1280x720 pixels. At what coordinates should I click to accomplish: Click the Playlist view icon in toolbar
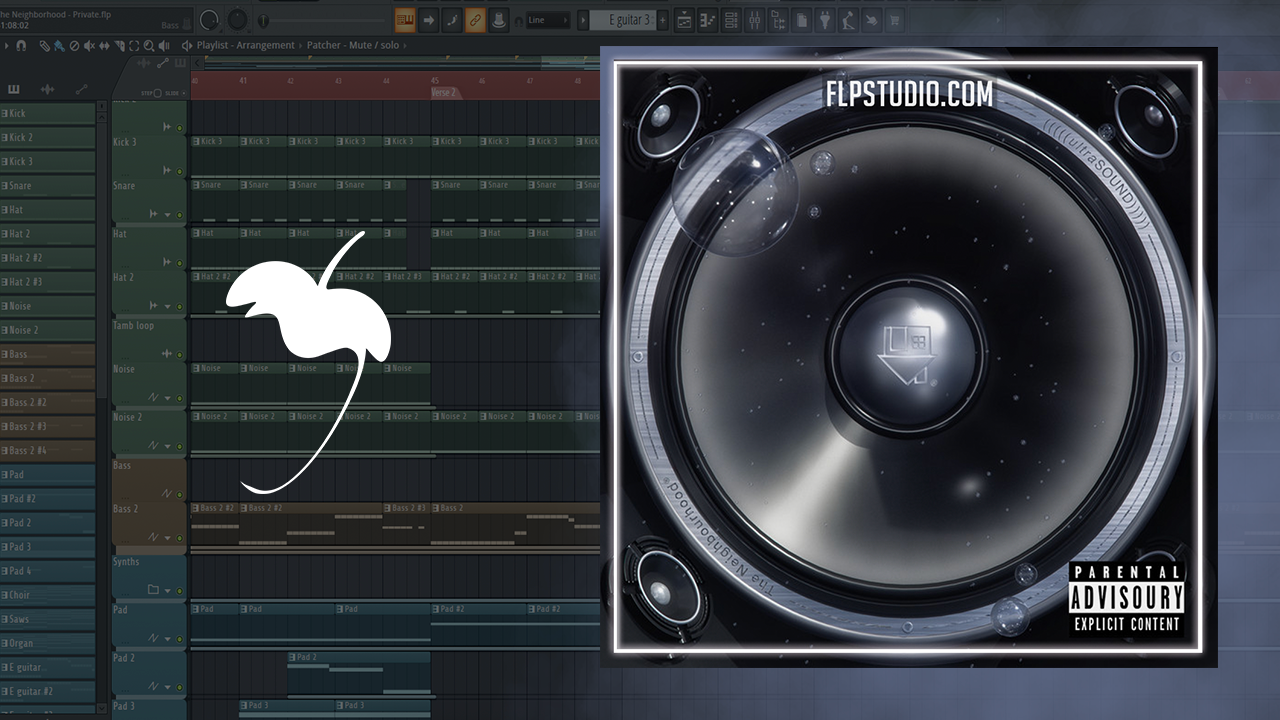(685, 20)
